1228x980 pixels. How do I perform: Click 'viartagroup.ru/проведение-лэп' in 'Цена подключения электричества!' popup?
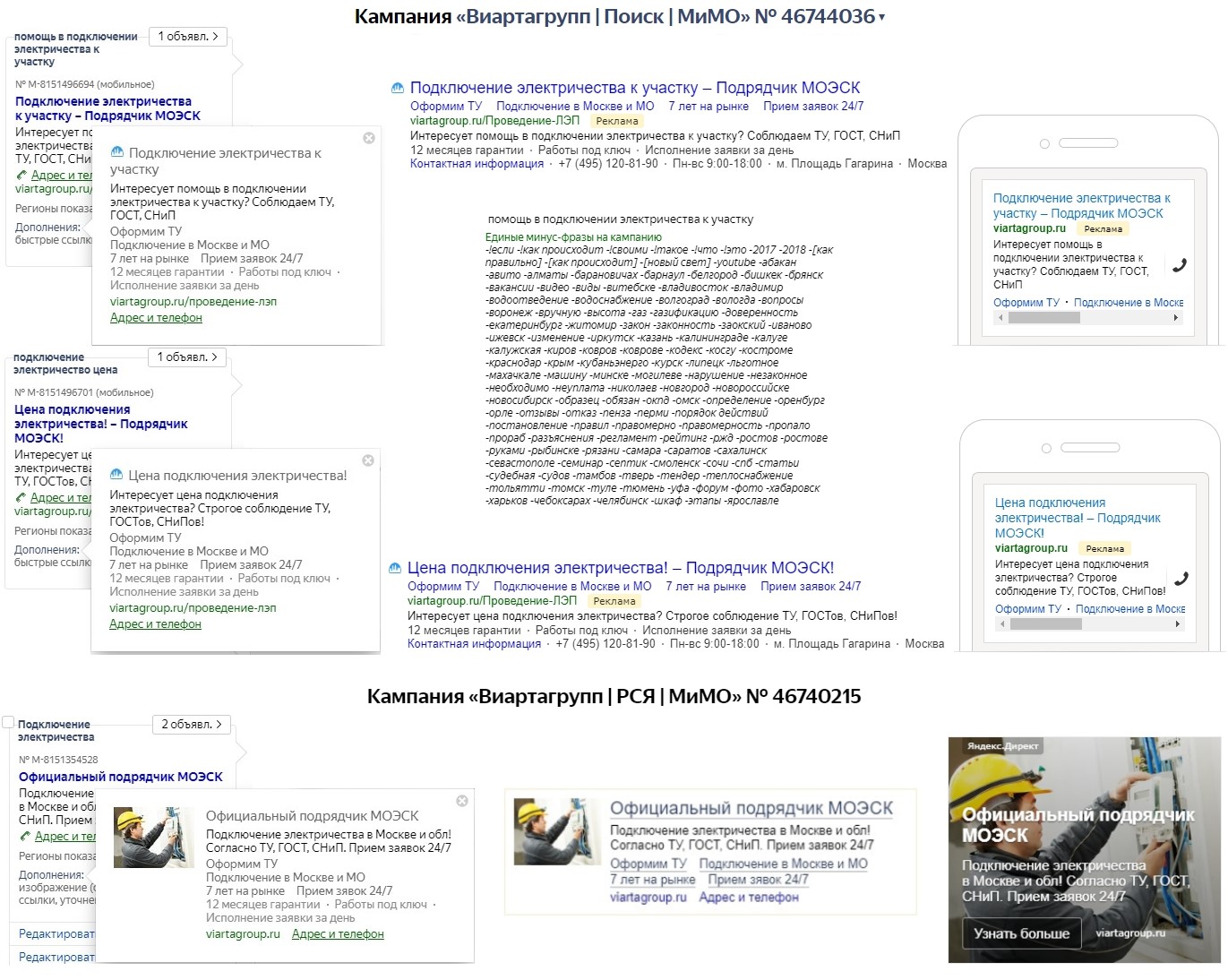(x=193, y=608)
